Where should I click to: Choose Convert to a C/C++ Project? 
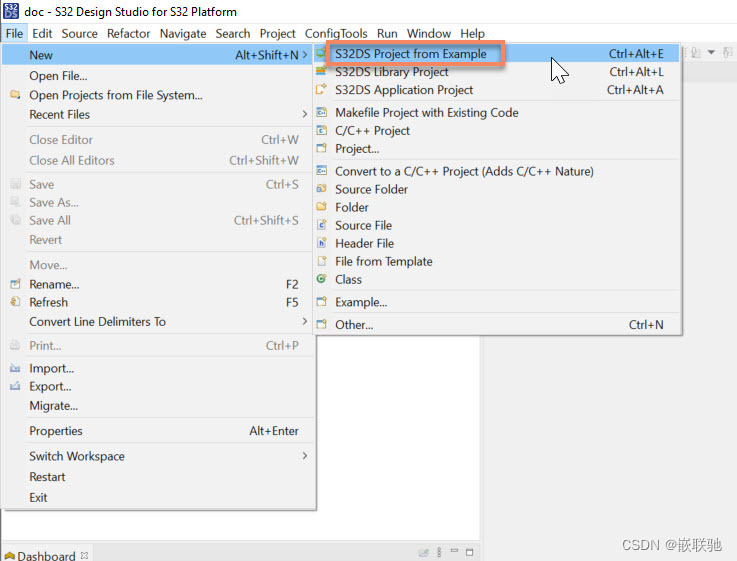[x=497, y=171]
